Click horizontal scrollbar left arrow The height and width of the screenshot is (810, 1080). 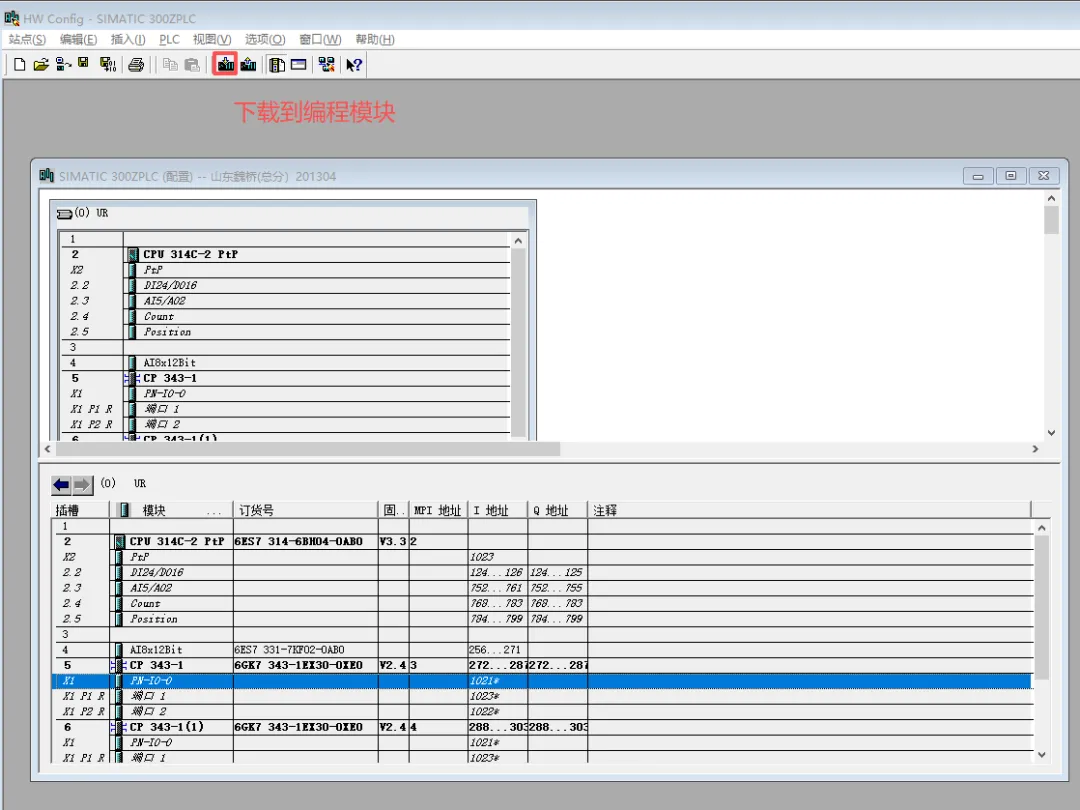[48, 449]
